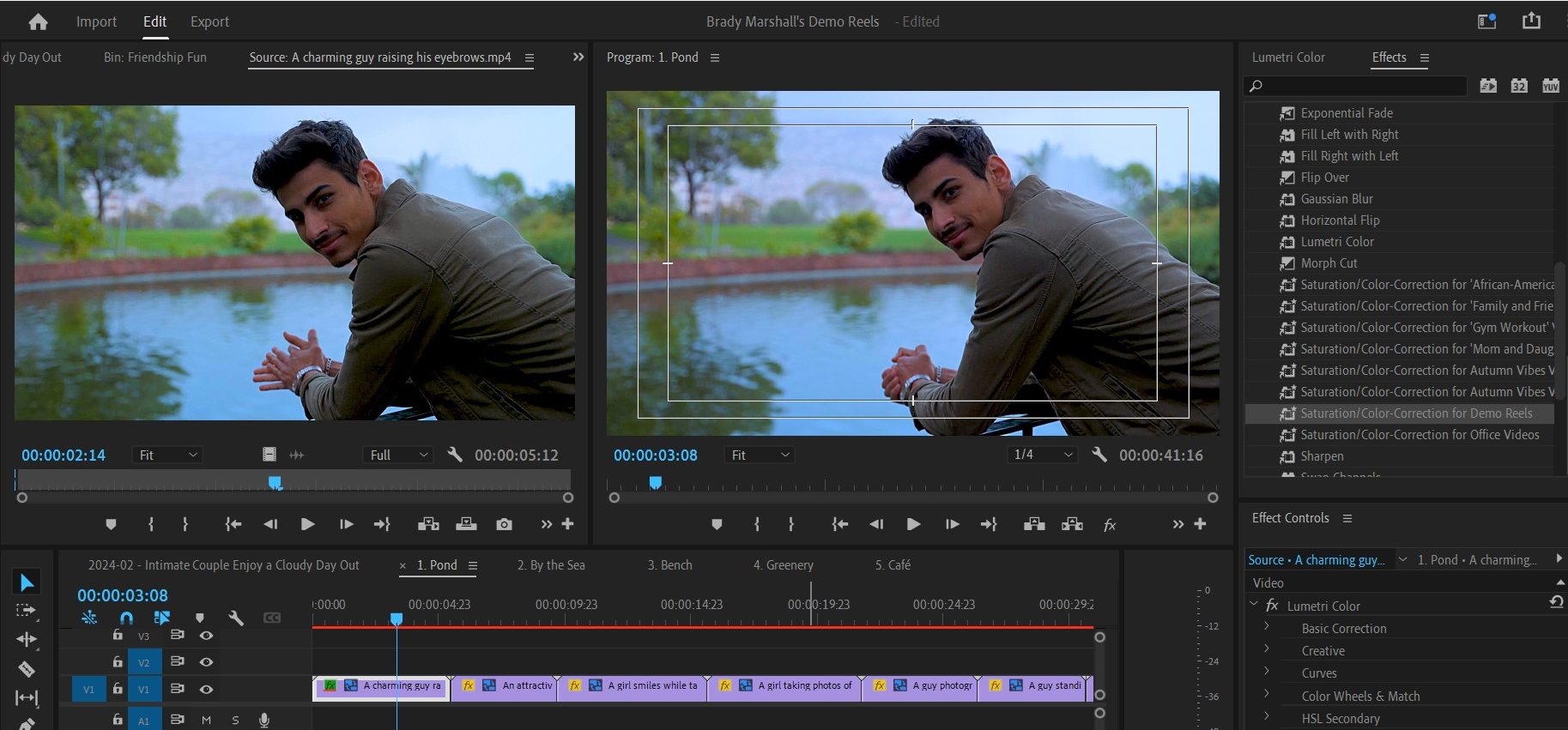This screenshot has width=1568, height=730.
Task: Open the Import workspace tab
Action: coord(96,21)
